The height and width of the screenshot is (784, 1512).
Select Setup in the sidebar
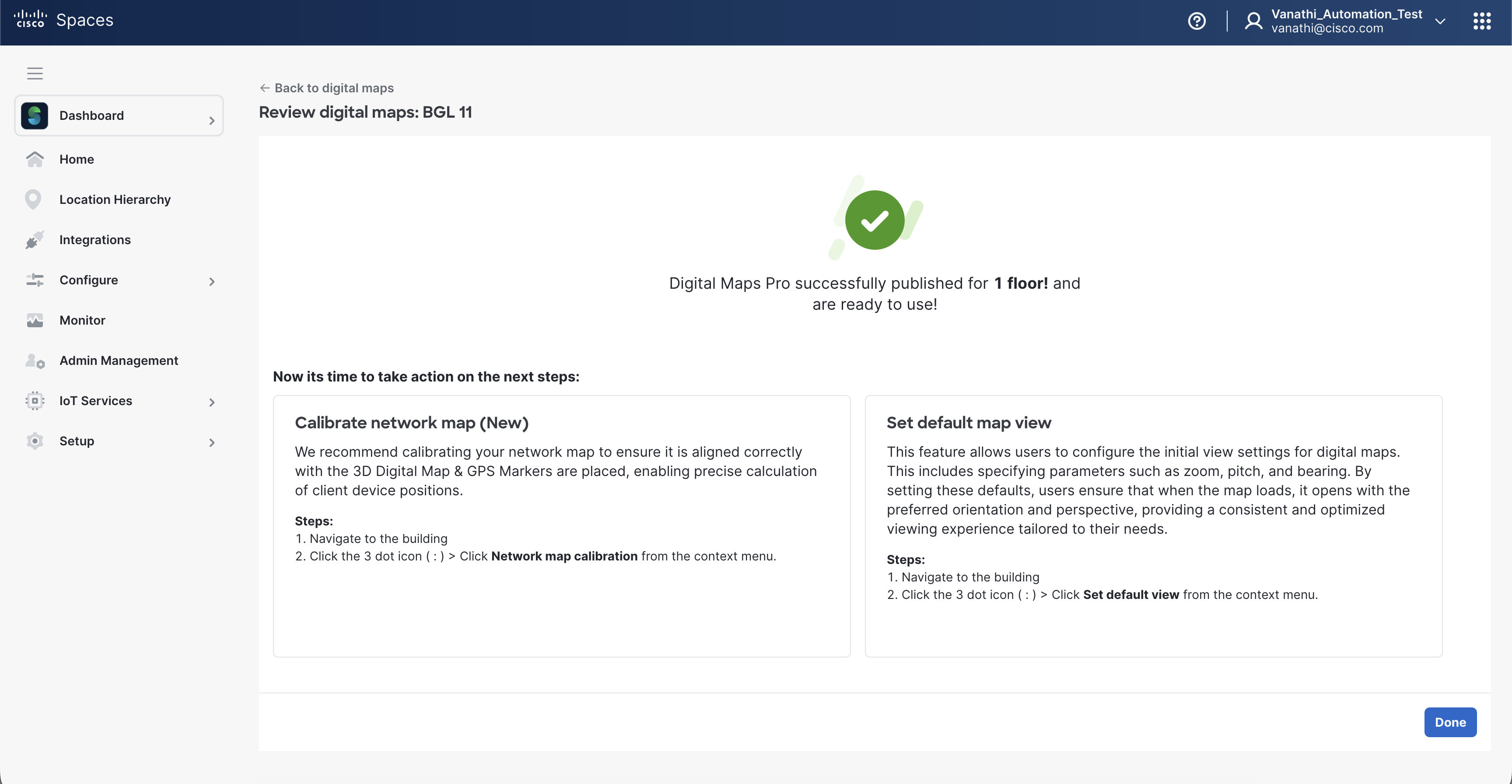pos(76,441)
